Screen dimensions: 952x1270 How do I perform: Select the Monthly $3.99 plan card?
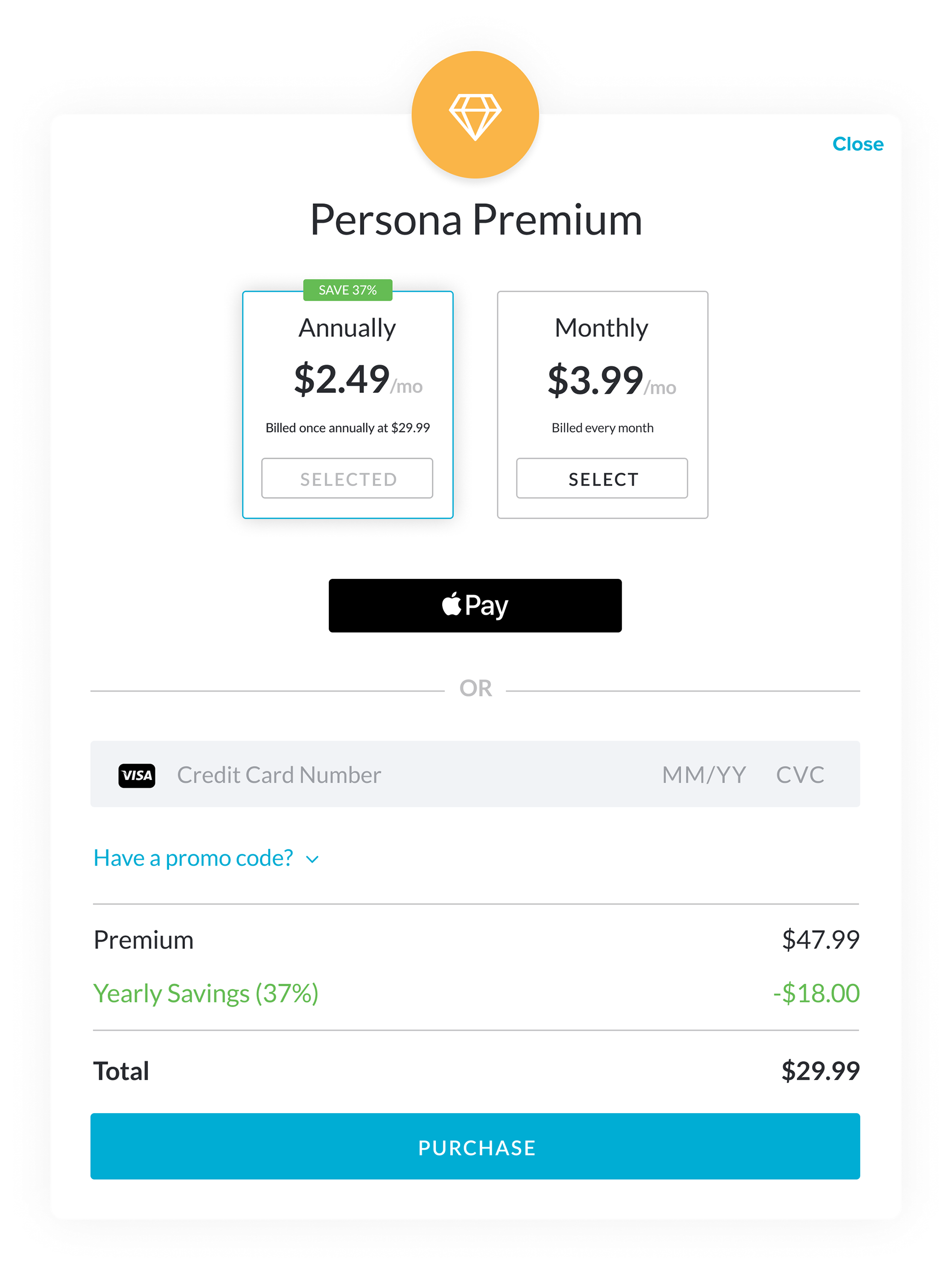[602, 405]
